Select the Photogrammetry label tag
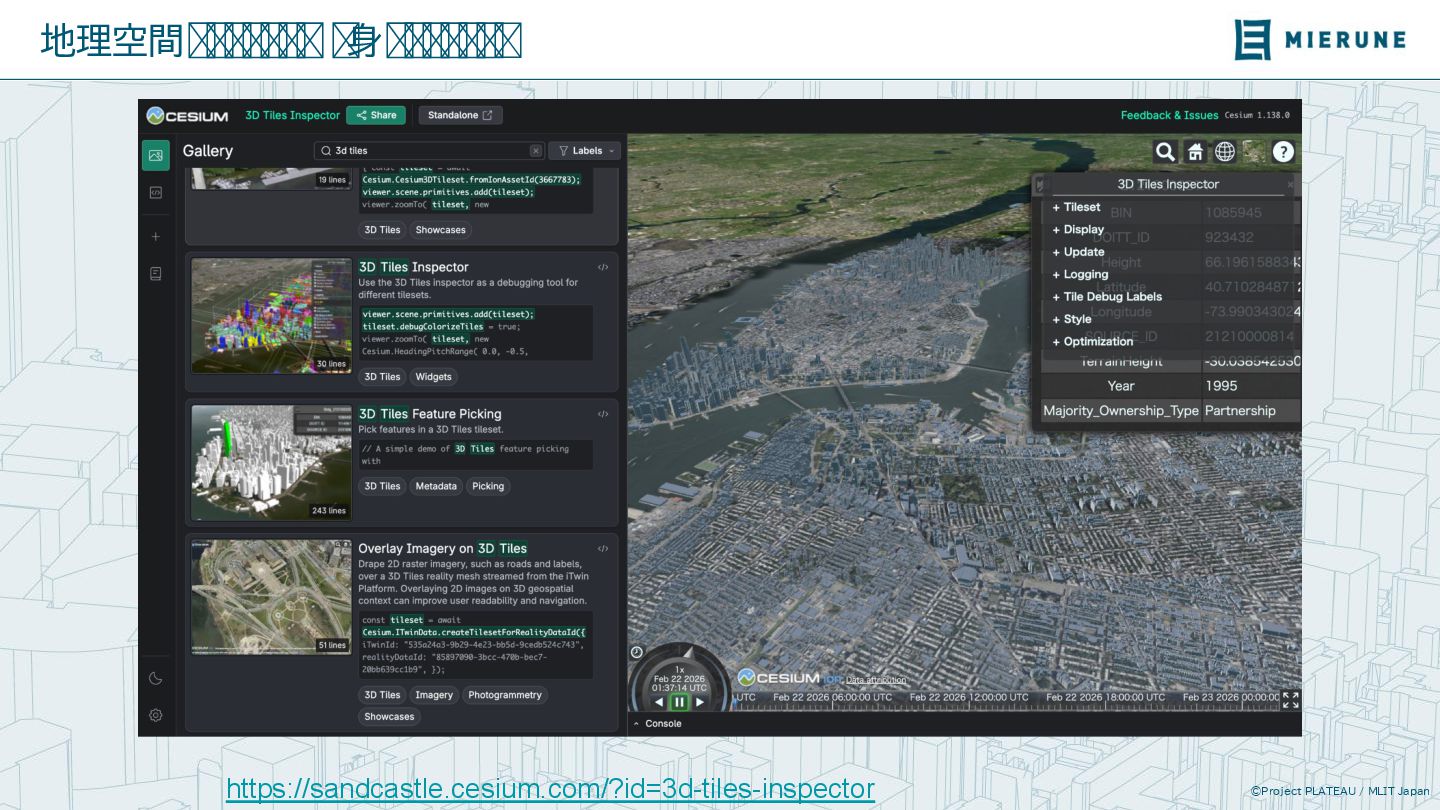 tap(505, 695)
